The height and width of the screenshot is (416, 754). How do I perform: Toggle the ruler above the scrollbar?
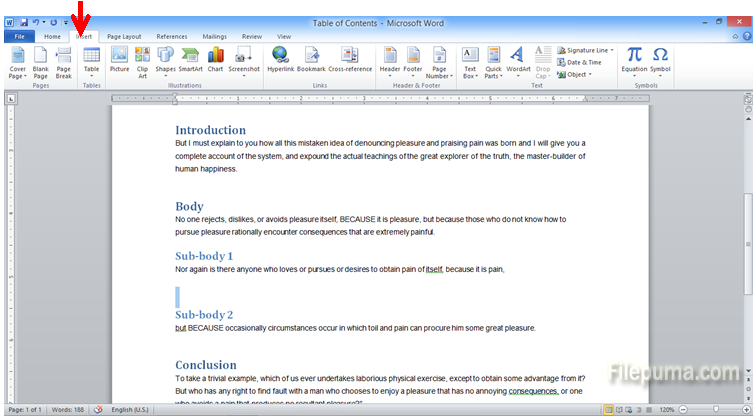(x=747, y=98)
